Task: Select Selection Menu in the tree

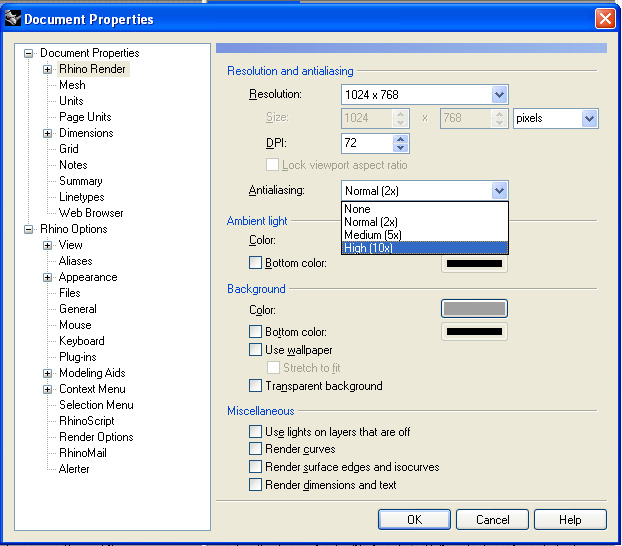Action: [x=96, y=405]
